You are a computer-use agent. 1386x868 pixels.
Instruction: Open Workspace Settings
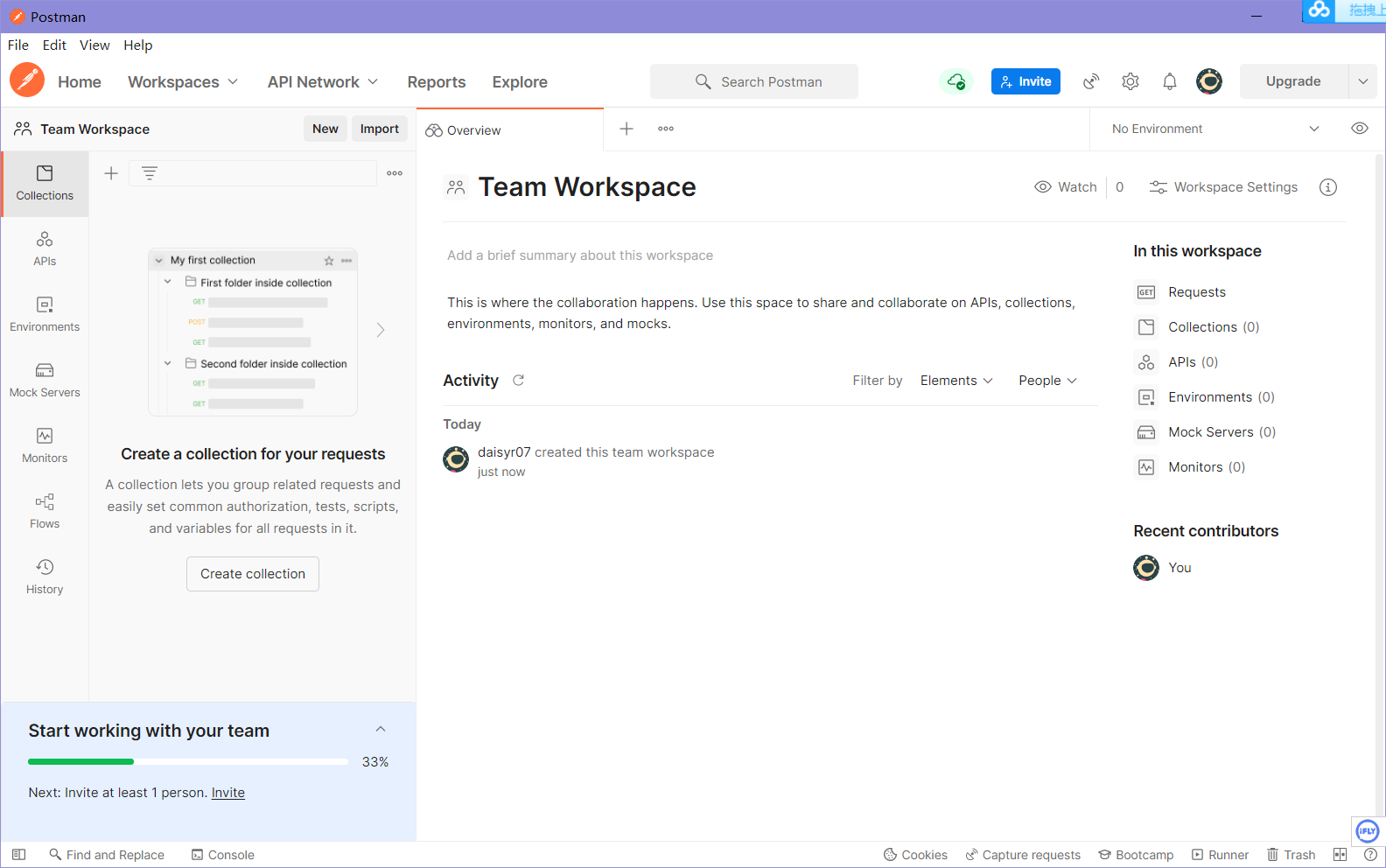1223,187
